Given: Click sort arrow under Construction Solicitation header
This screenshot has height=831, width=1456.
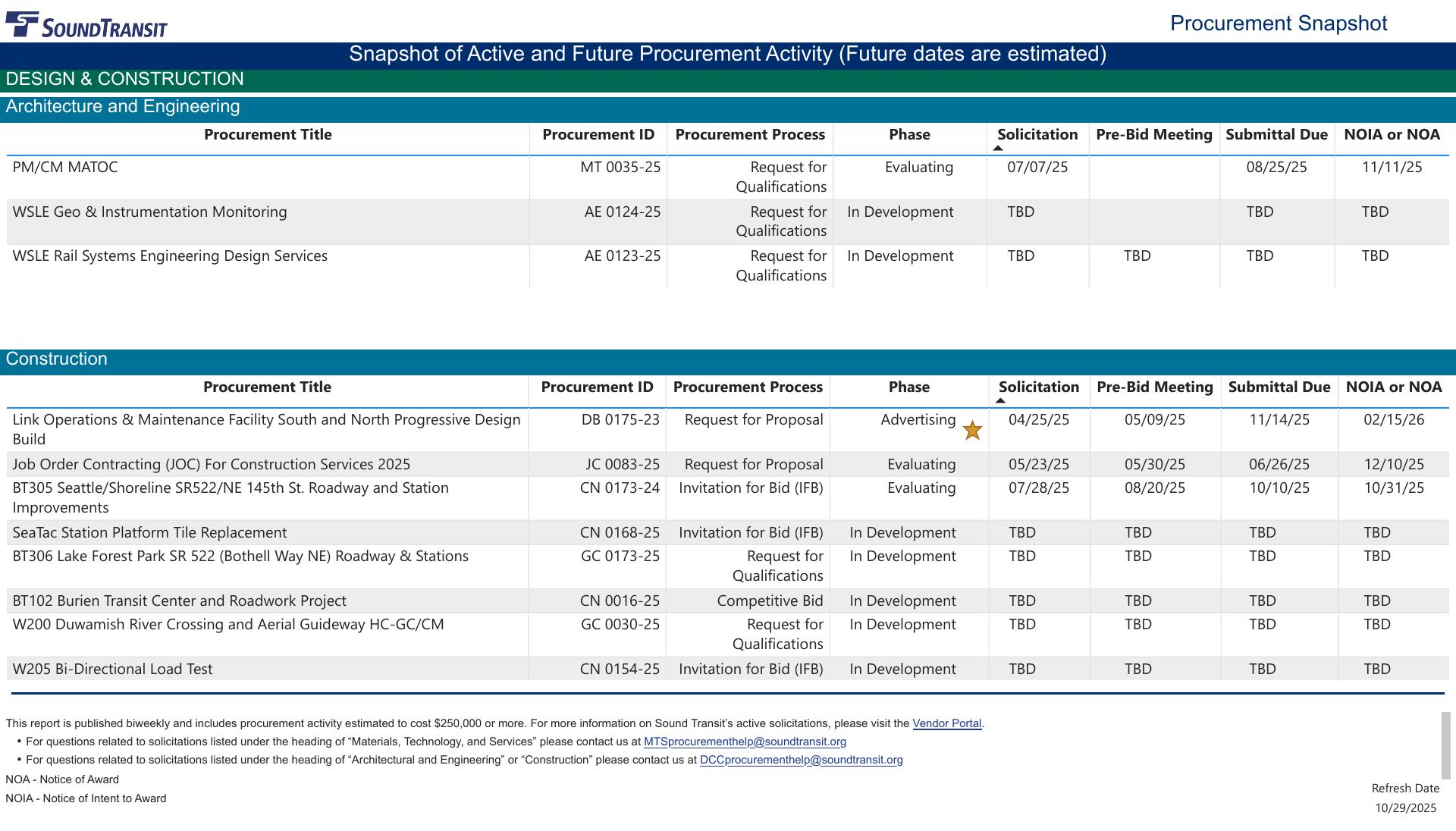Looking at the screenshot, I should click(x=1000, y=401).
